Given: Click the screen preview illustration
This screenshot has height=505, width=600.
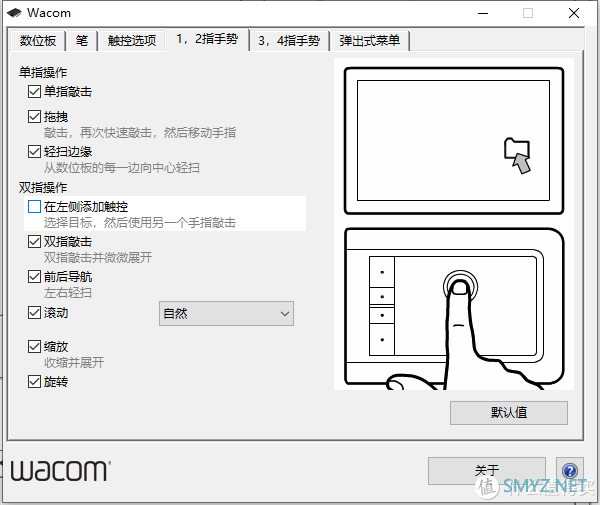Looking at the screenshot, I should pos(454,140).
